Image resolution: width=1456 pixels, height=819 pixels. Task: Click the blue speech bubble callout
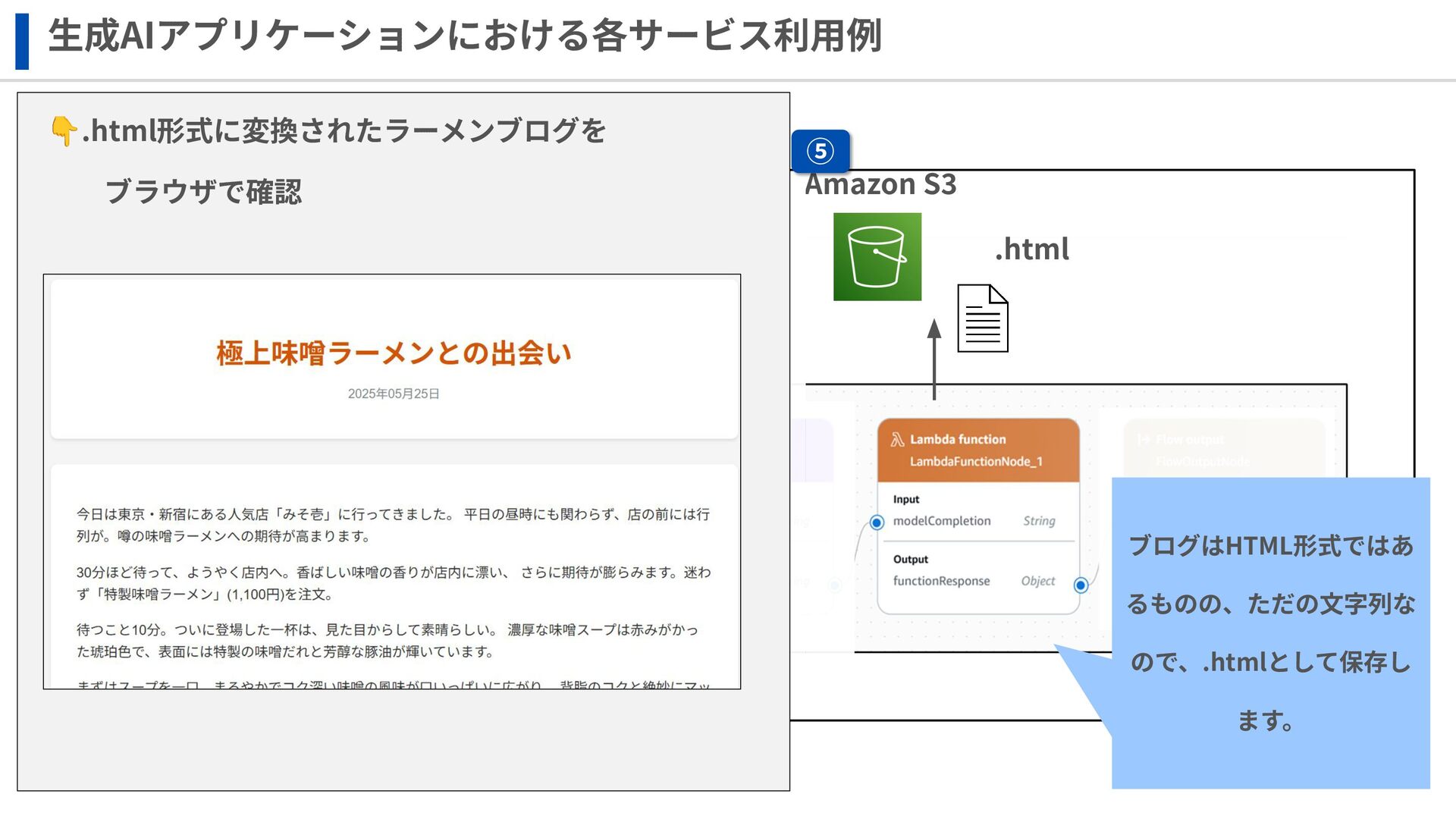click(1270, 633)
